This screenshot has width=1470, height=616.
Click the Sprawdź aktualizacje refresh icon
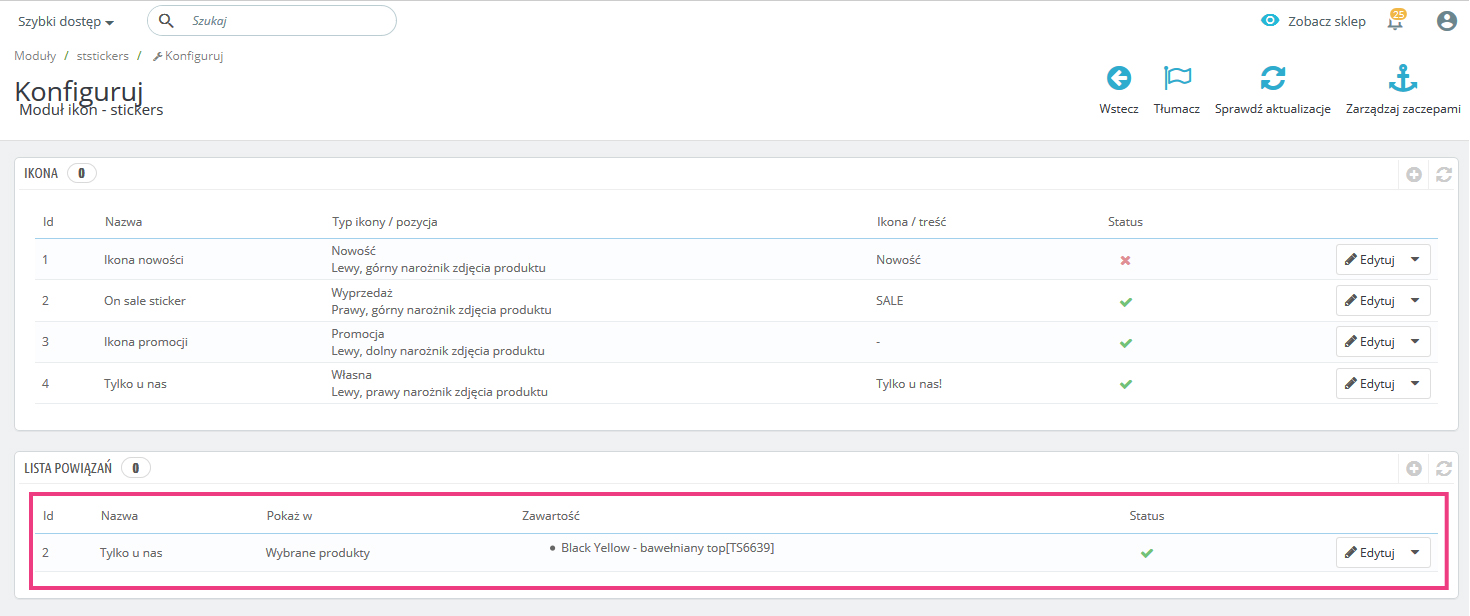(1272, 79)
